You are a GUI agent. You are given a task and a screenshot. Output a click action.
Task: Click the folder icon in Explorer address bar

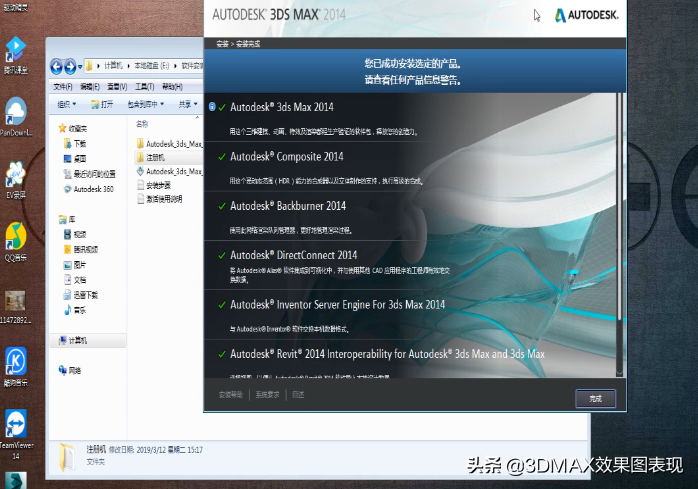point(89,66)
